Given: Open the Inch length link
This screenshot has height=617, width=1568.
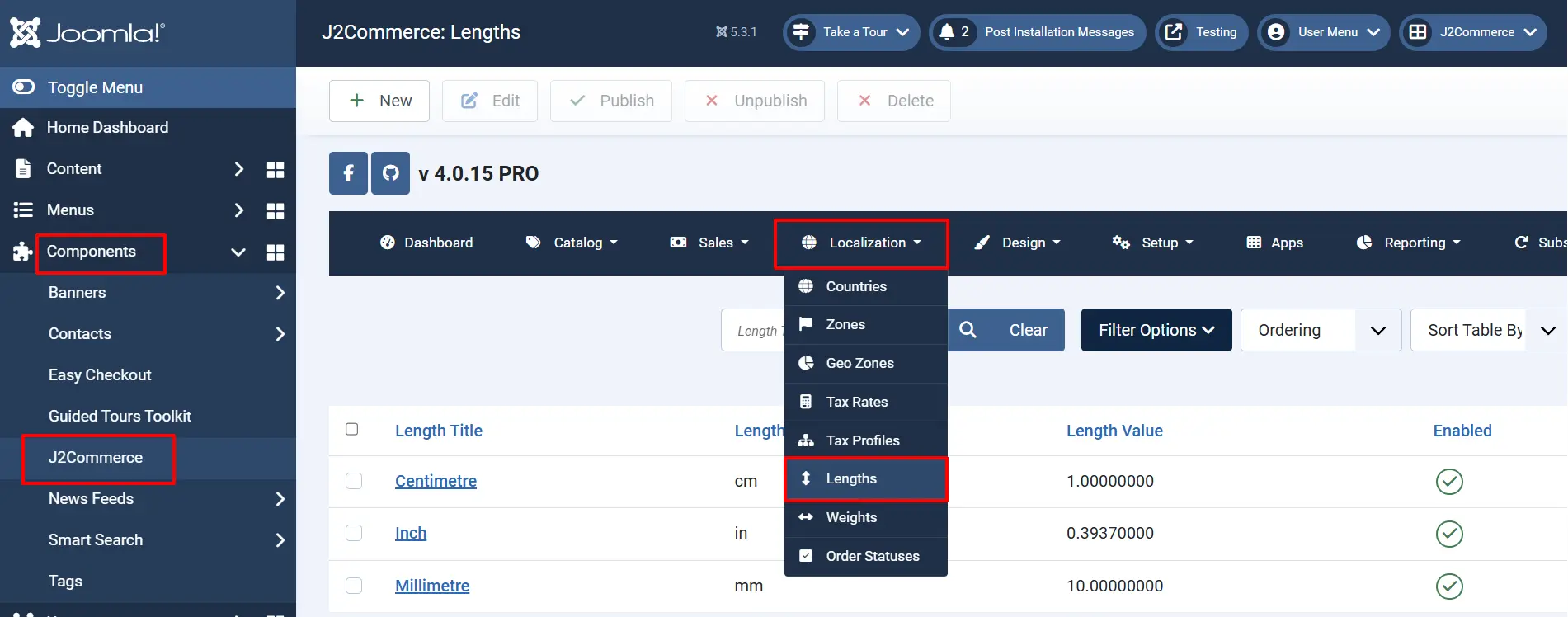Looking at the screenshot, I should 411,533.
